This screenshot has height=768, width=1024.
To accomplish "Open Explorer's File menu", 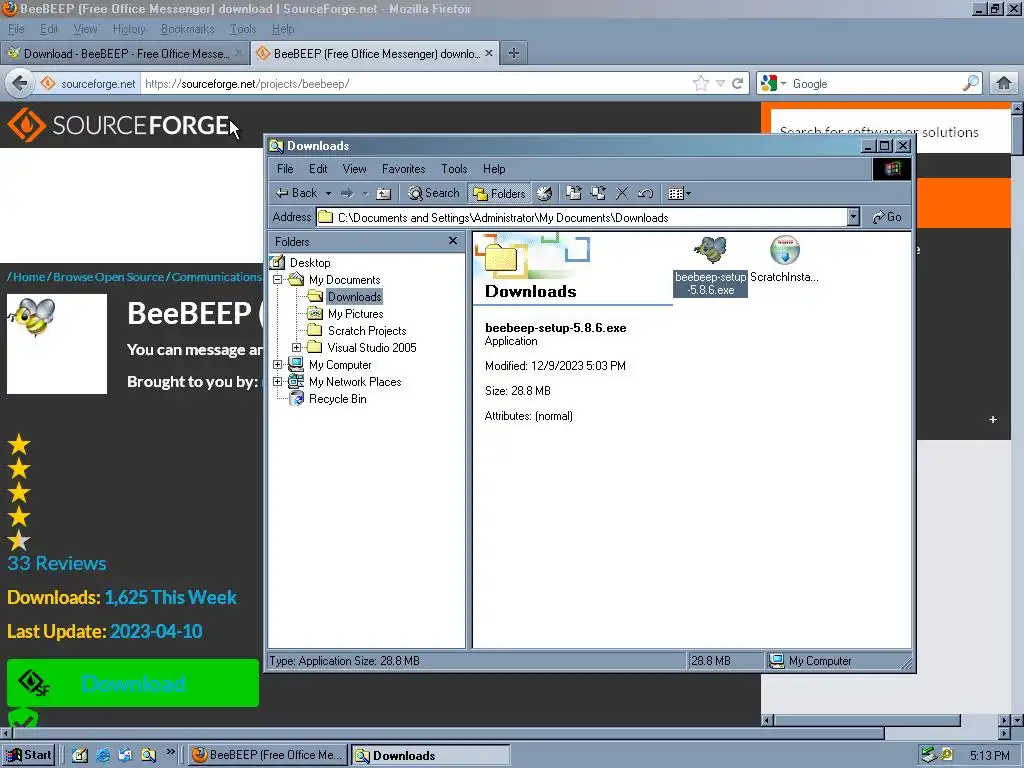I will click(285, 169).
